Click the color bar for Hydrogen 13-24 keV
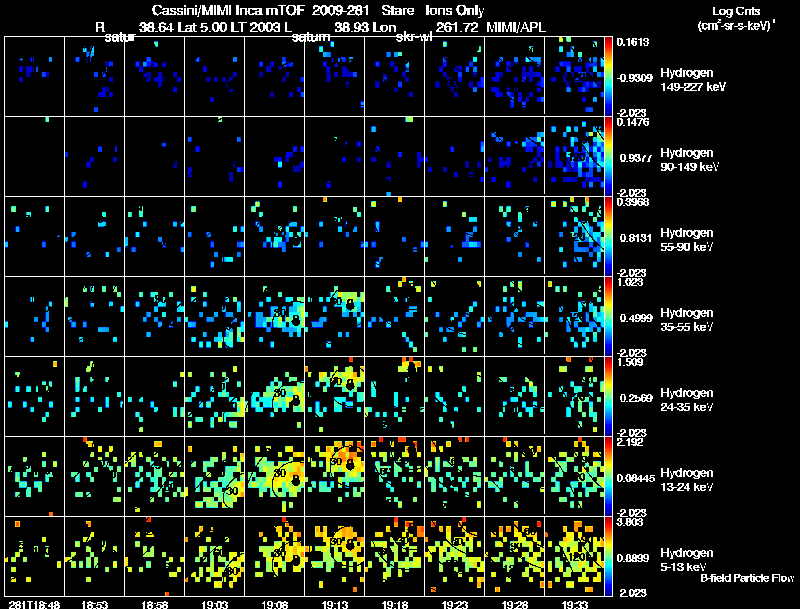800x609 pixels. tap(608, 477)
